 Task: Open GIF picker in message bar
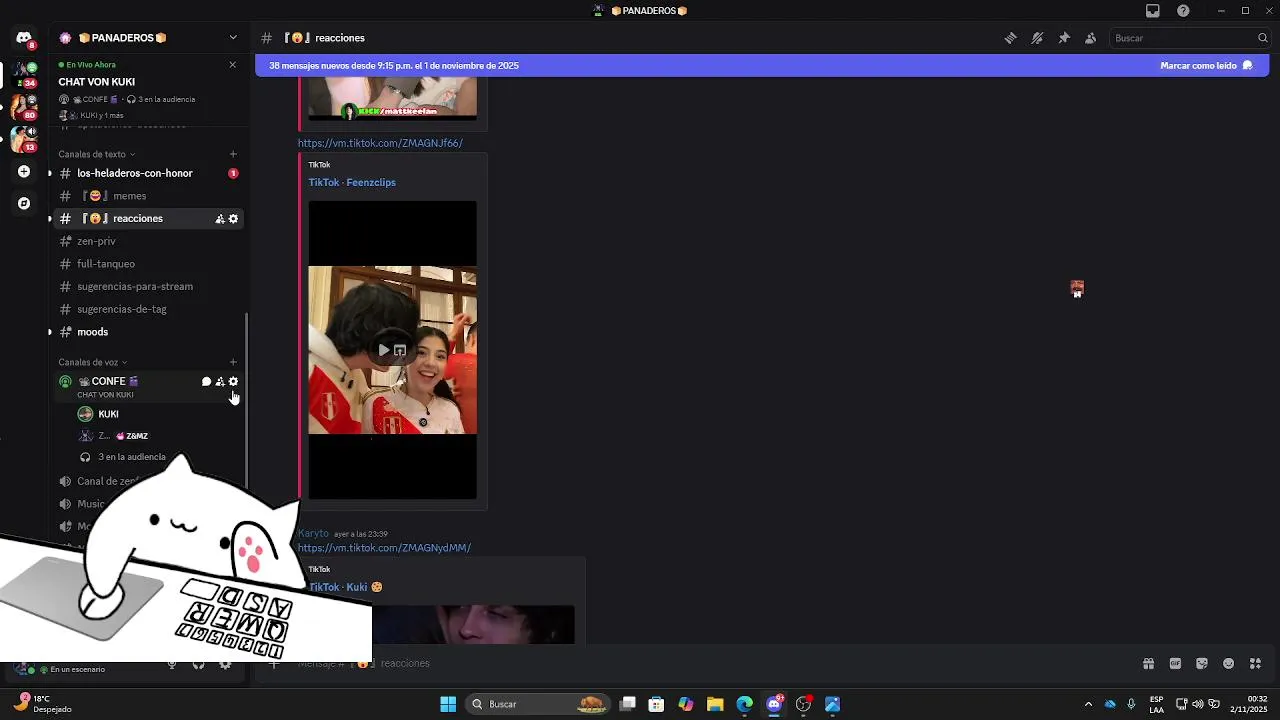point(1175,663)
